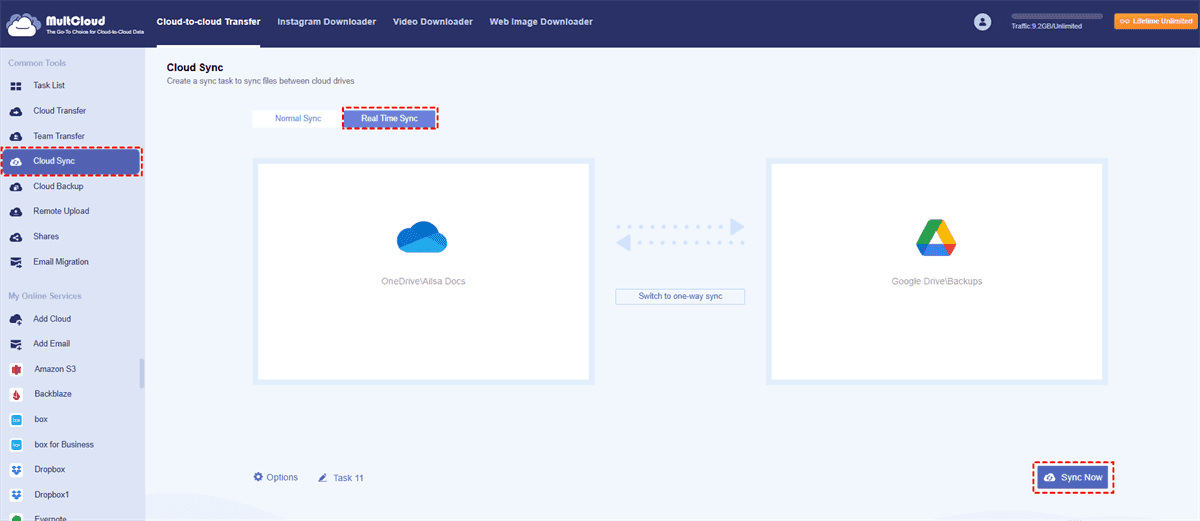Click the Amazon S3 service icon
The image size is (1200, 521).
pos(16,369)
